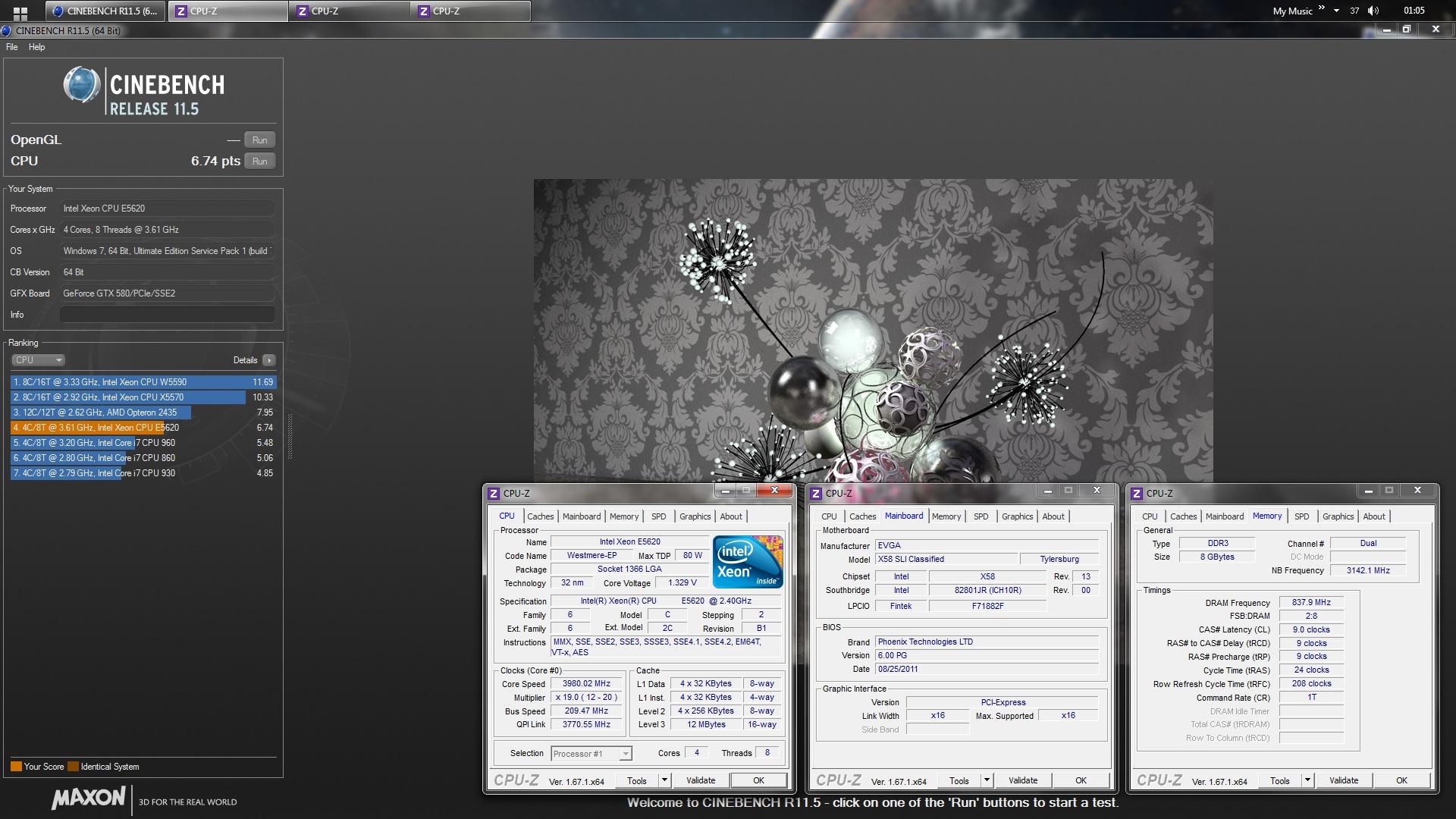
Task: Click the Identical System legend swatch
Action: (73, 767)
